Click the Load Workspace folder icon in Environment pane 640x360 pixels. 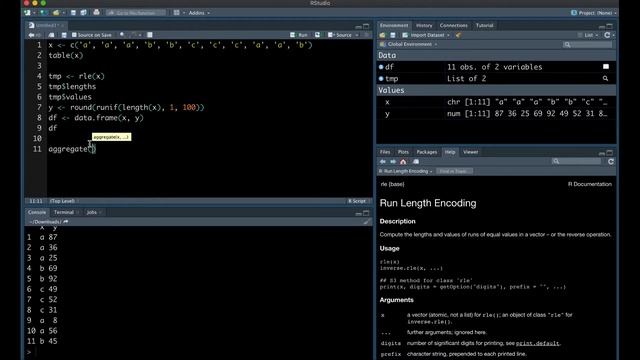[x=382, y=35]
